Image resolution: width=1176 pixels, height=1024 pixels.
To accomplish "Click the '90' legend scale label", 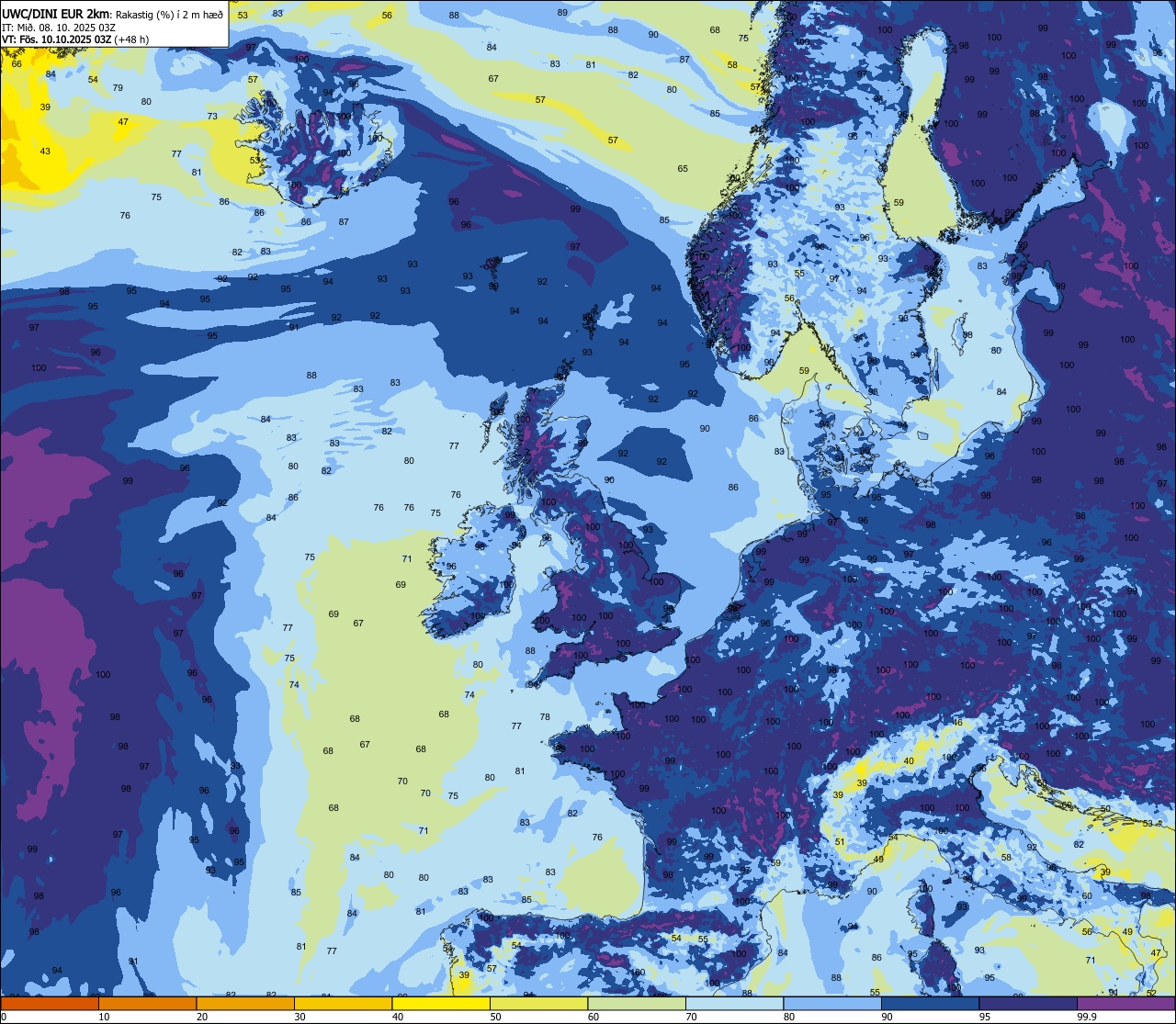I will (887, 1017).
